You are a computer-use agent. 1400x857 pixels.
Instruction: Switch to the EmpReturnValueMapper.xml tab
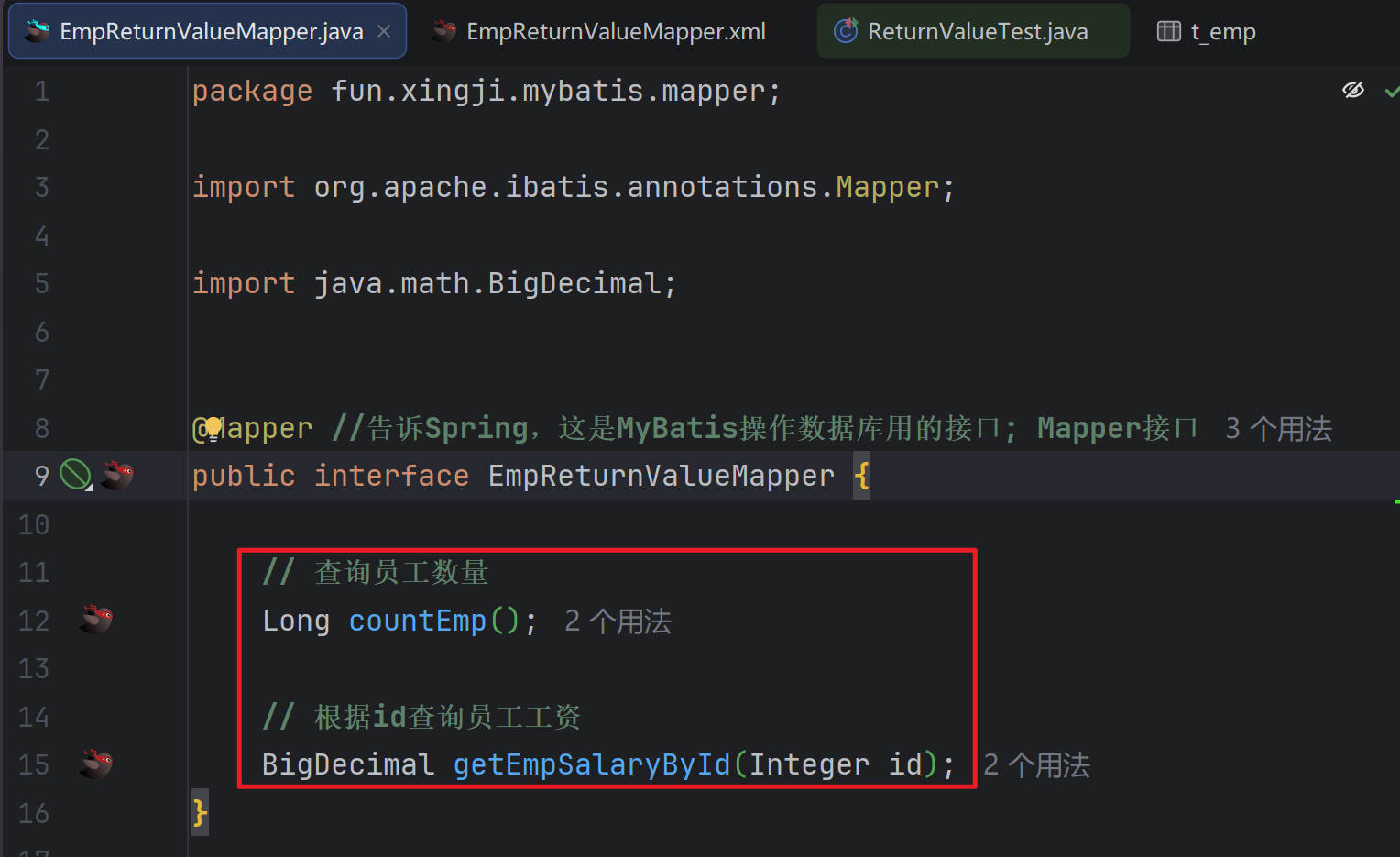coord(615,32)
